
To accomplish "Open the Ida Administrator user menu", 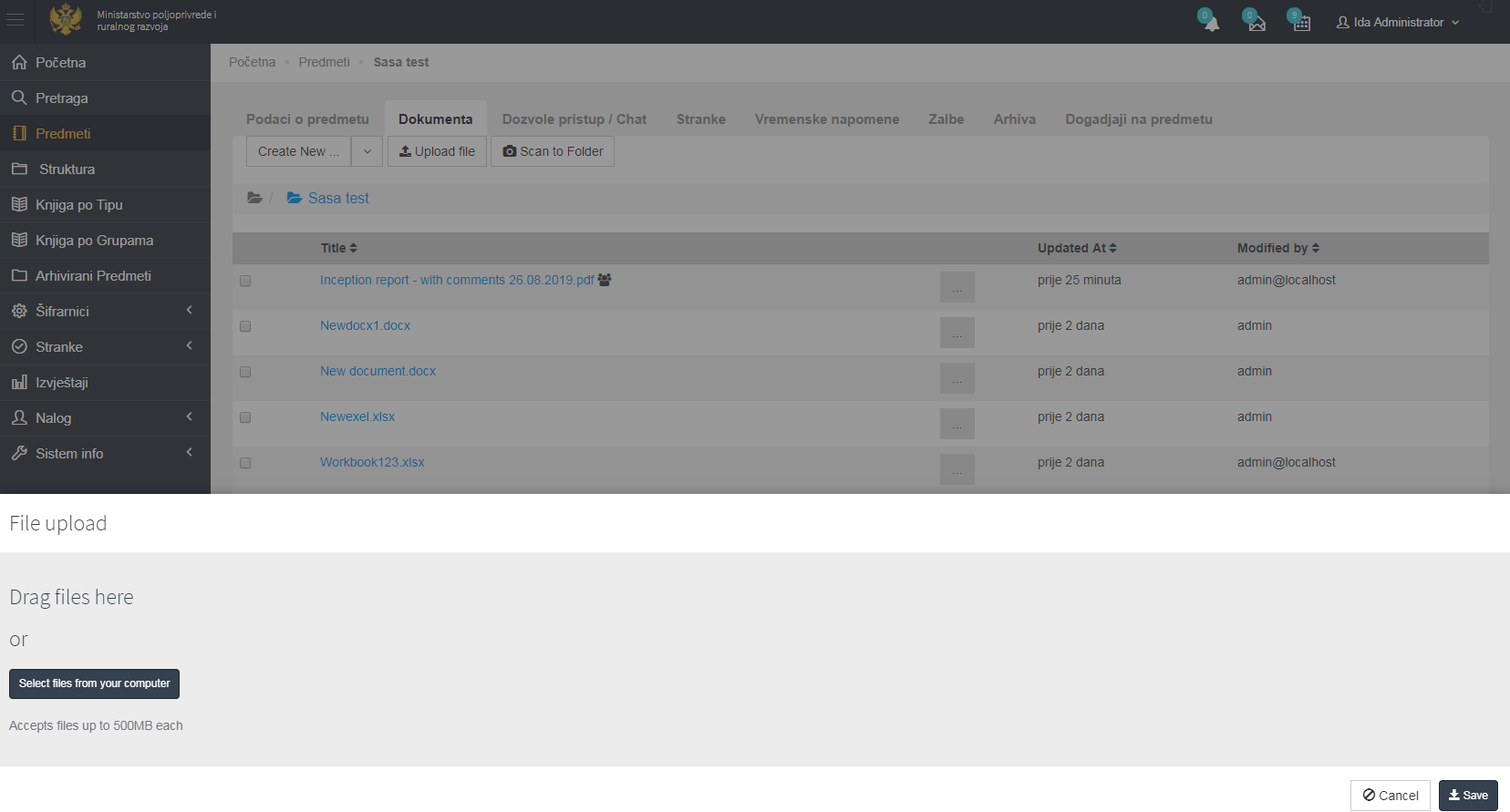I will click(1398, 22).
